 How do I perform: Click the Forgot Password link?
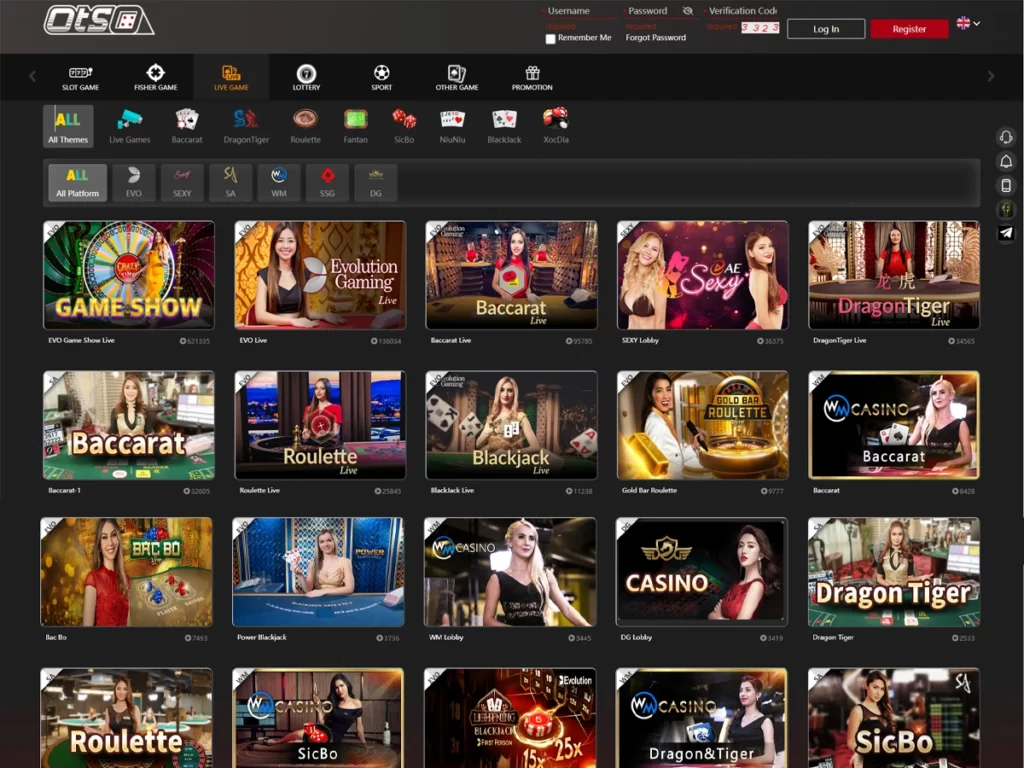[x=655, y=37]
